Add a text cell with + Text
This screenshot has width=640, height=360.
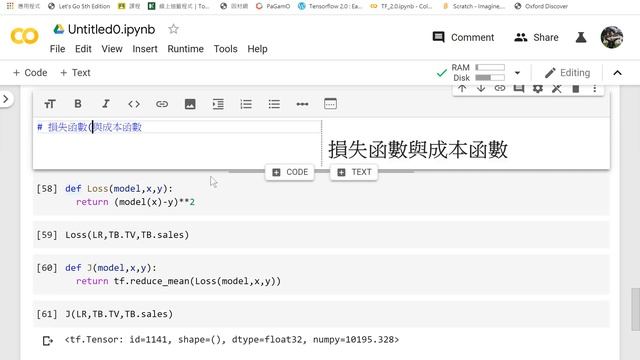75,73
